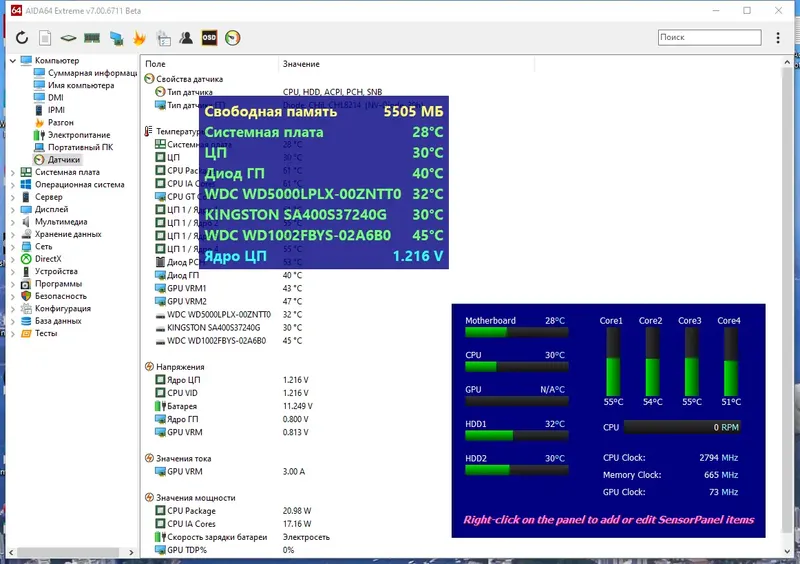Expand the Системная плата tree node
Viewport: 800px width, 564px height.
point(13,173)
